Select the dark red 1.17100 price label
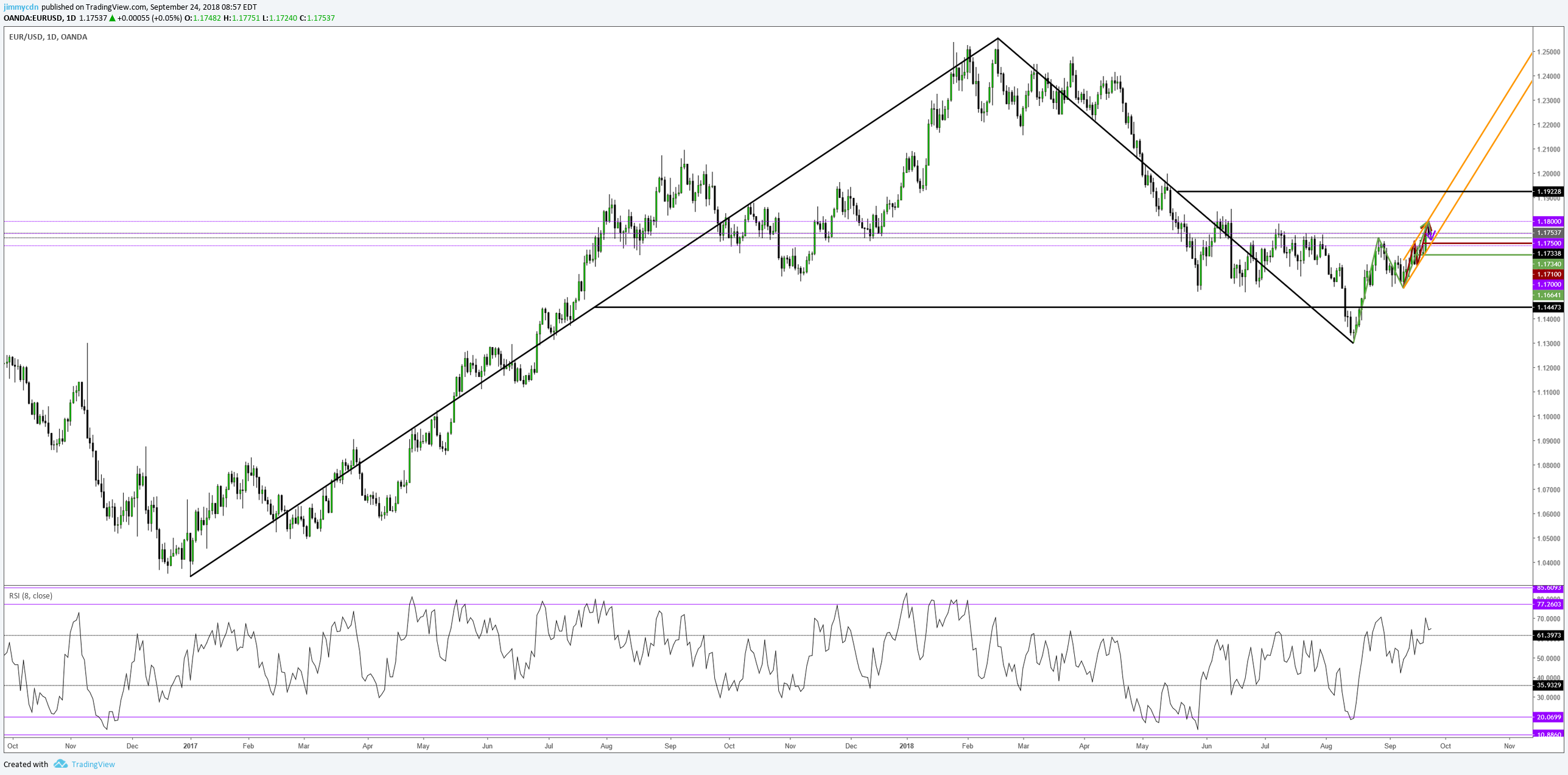Image resolution: width=1568 pixels, height=775 pixels. coord(1548,275)
